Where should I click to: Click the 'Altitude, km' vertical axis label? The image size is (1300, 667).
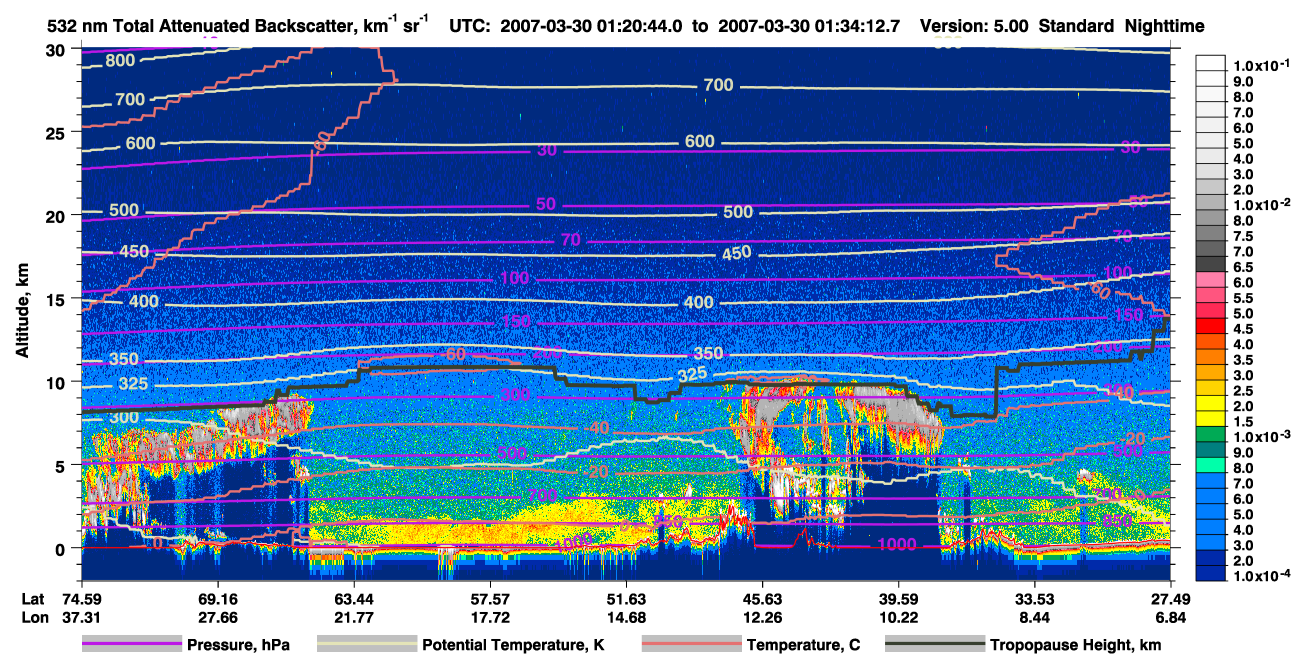click(x=21, y=312)
